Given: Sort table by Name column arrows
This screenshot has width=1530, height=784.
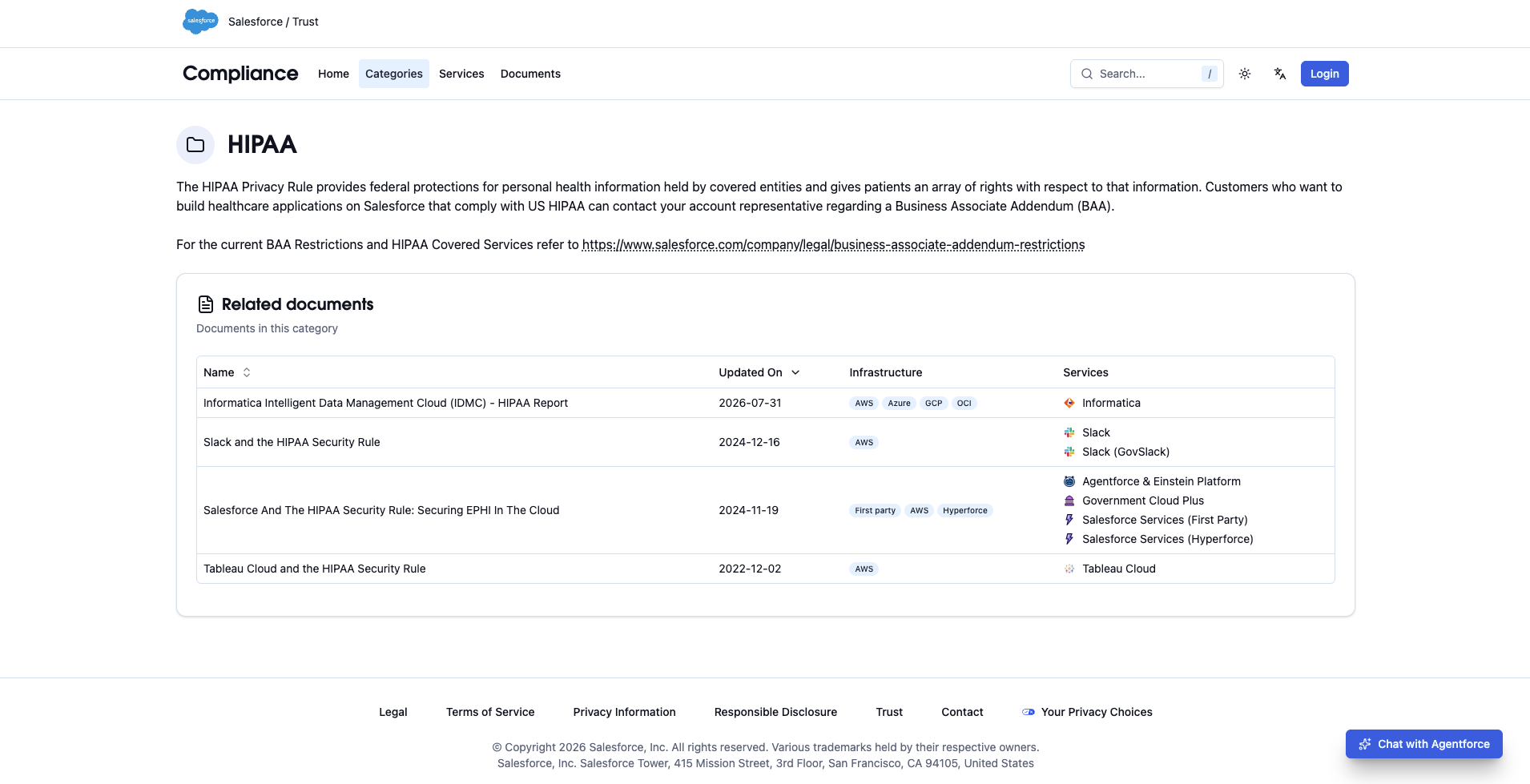Looking at the screenshot, I should pos(247,372).
